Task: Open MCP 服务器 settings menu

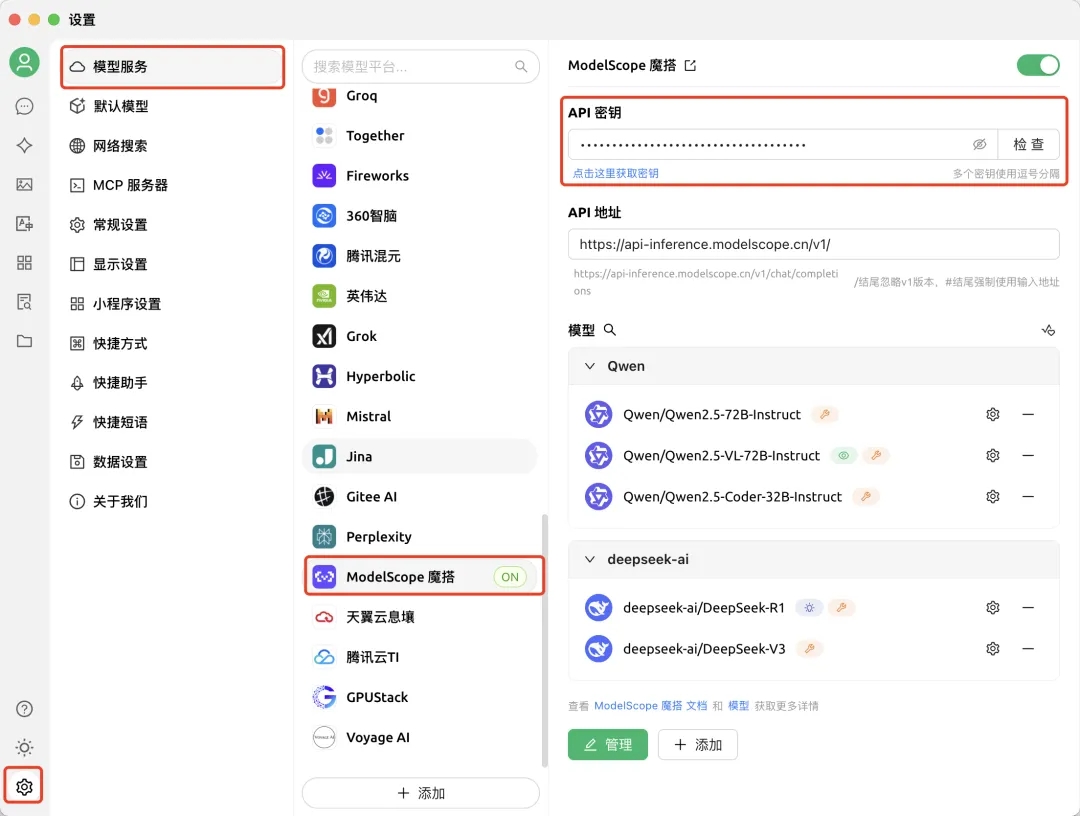Action: (x=172, y=185)
